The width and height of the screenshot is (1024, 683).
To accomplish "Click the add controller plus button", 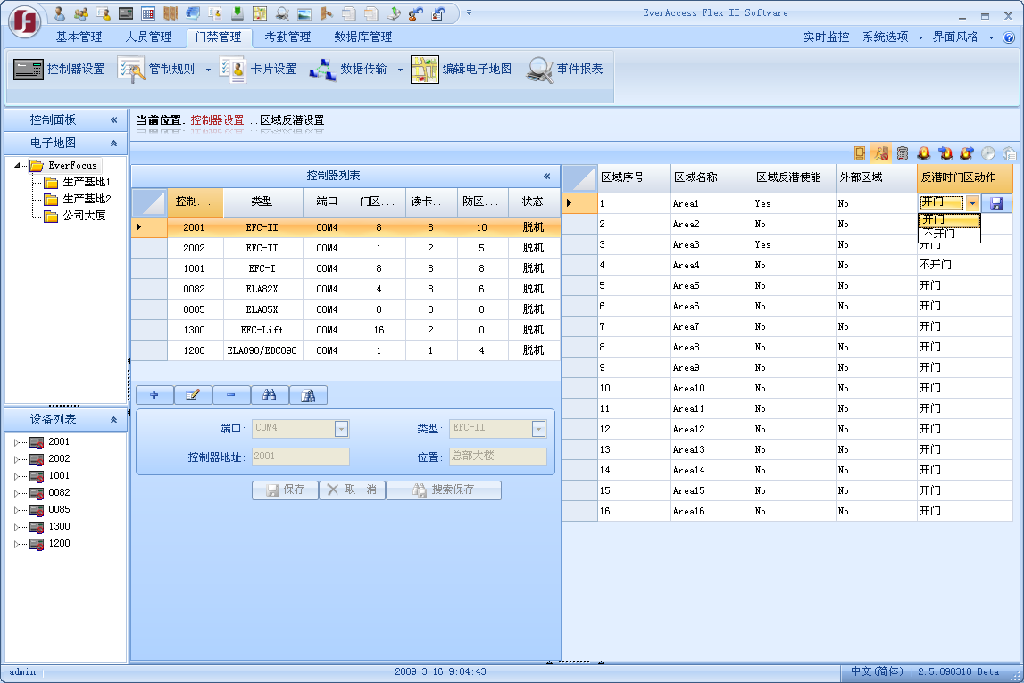I will click(154, 395).
